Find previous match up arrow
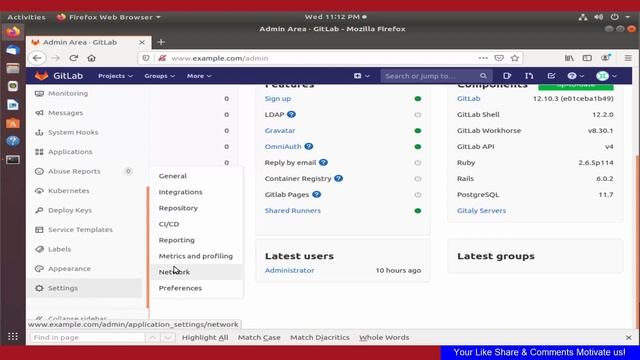The height and width of the screenshot is (360, 640). click(152, 338)
